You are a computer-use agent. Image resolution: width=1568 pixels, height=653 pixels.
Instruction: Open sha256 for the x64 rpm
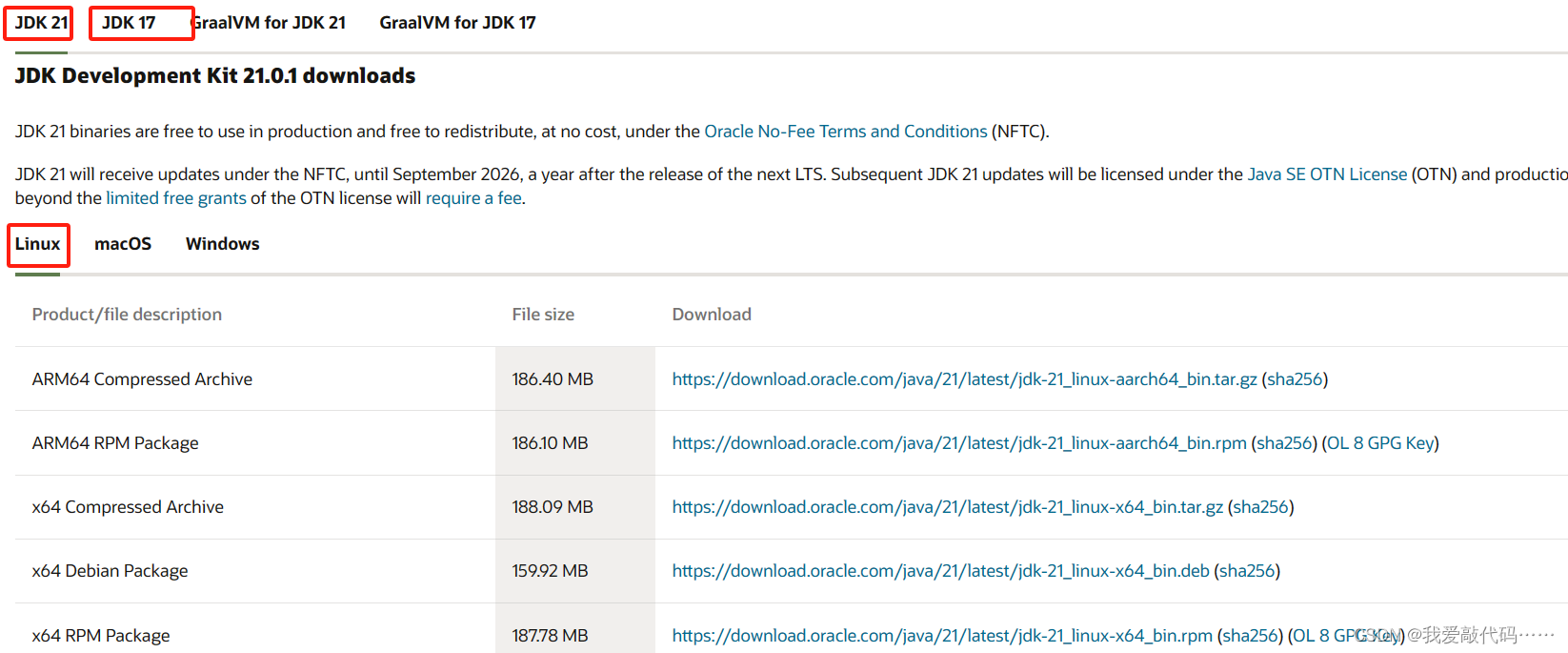tap(1250, 636)
